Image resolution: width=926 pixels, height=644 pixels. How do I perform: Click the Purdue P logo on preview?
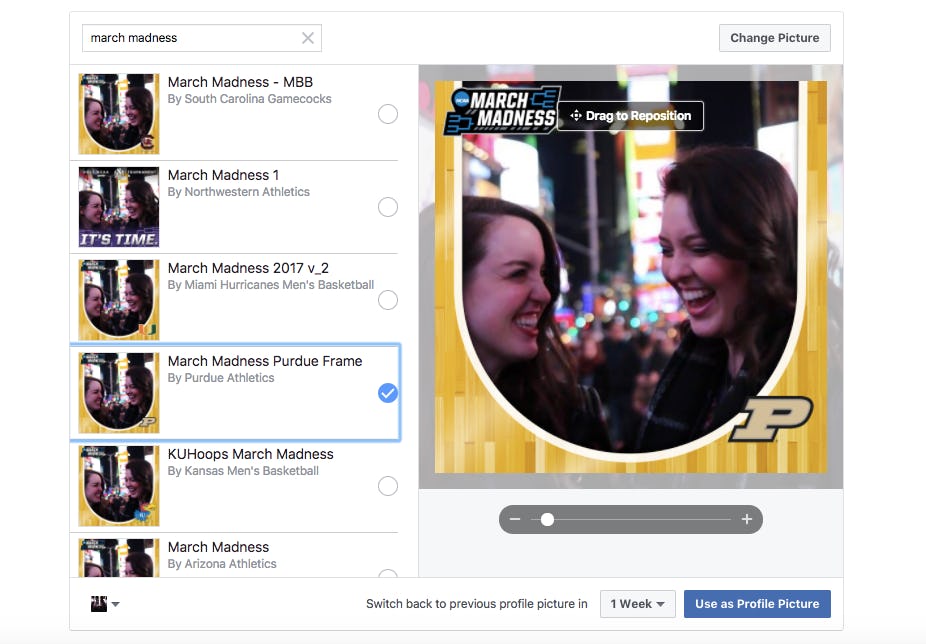[x=771, y=418]
